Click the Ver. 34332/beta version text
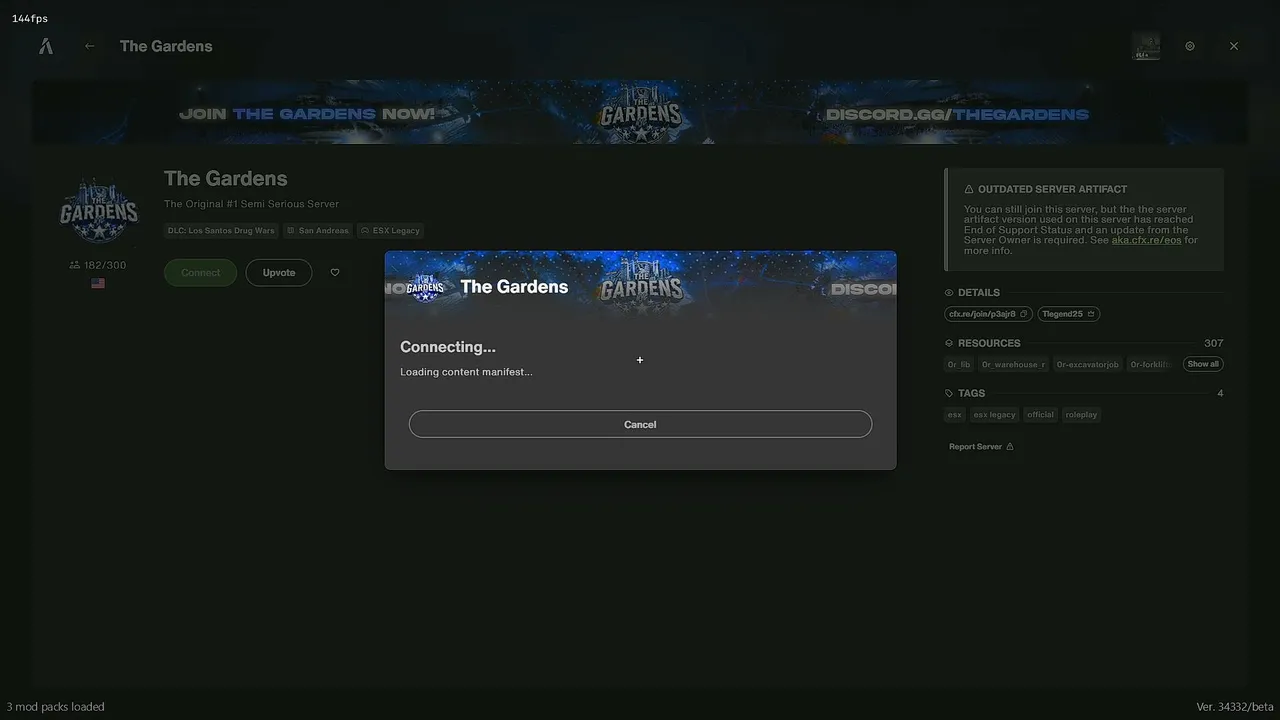The image size is (1280, 720). click(x=1235, y=707)
